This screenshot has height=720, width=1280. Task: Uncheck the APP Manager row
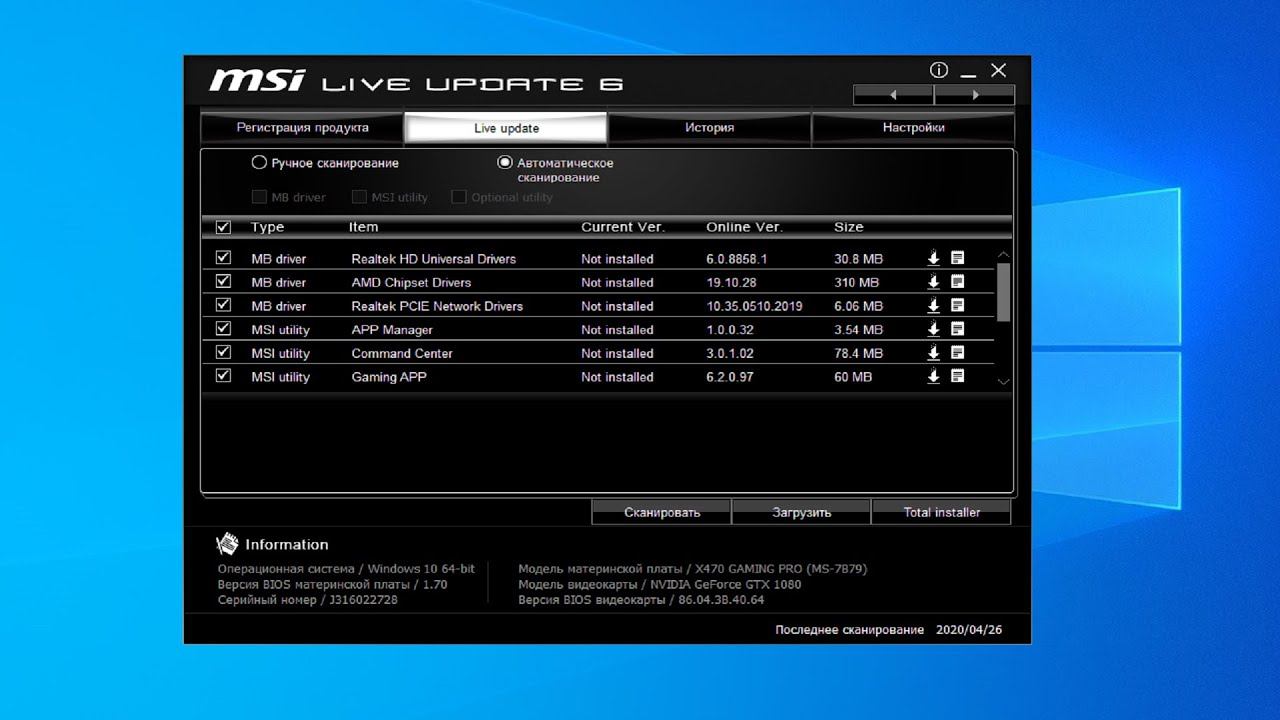point(223,329)
